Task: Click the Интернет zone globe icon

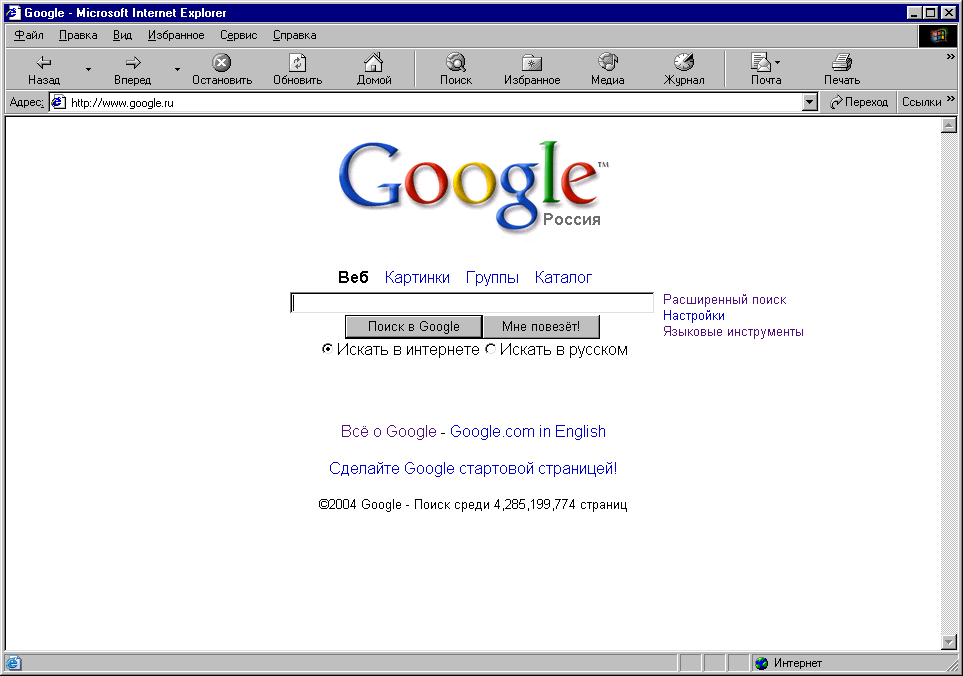Action: click(762, 663)
